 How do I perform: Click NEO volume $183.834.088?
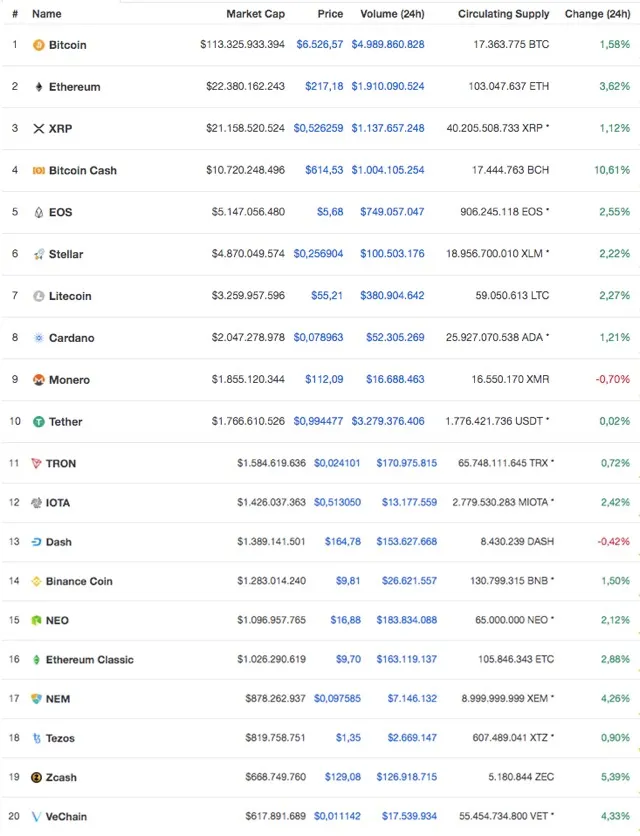407,620
